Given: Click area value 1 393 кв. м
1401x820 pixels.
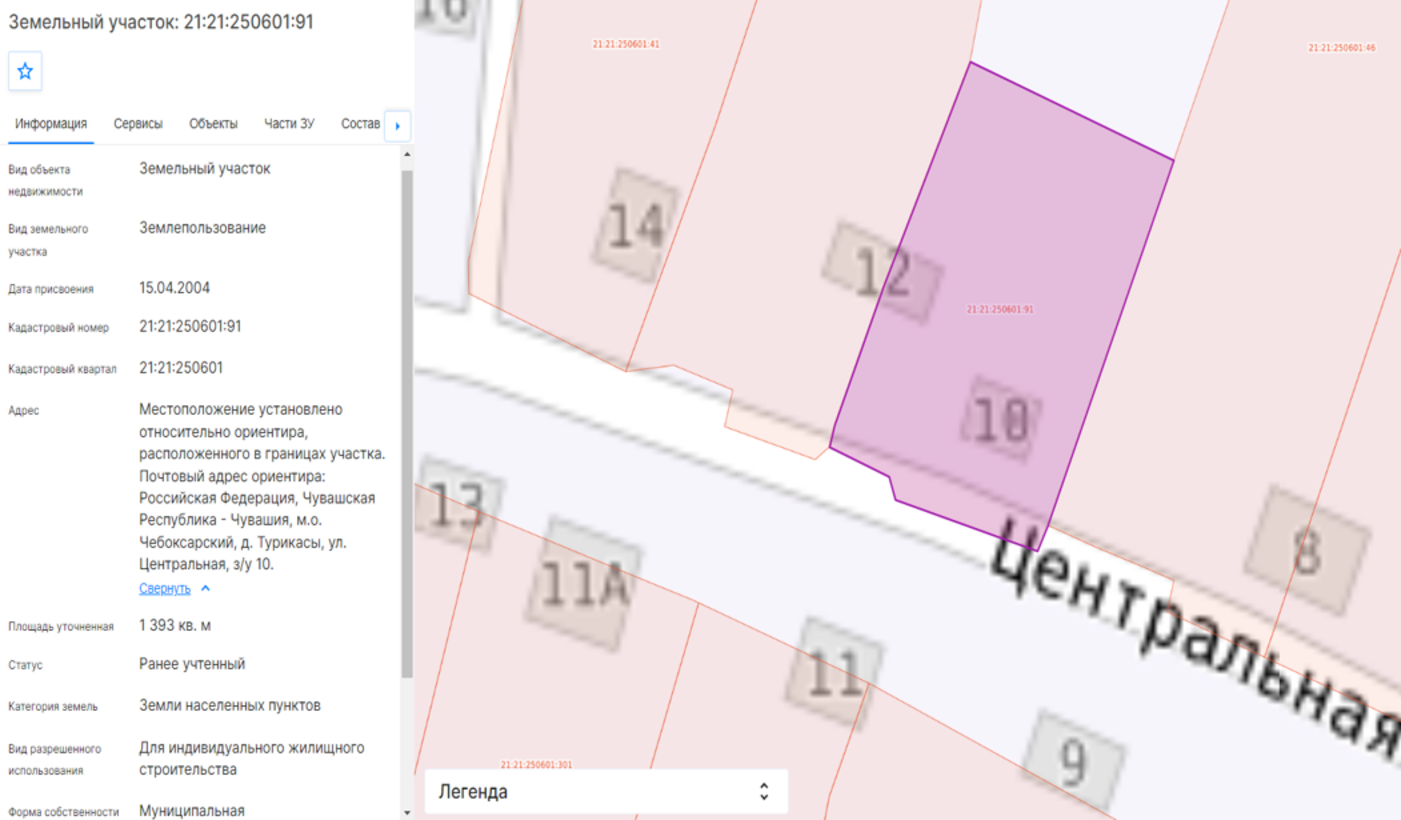Looking at the screenshot, I should (175, 626).
